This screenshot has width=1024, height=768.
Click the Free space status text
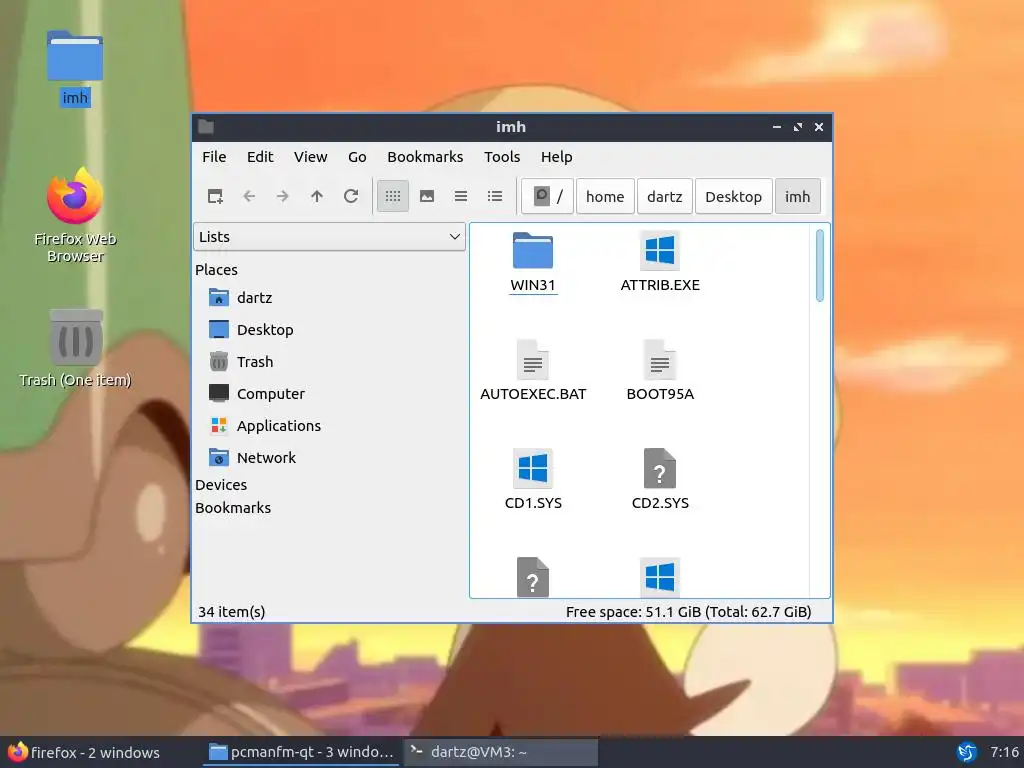pos(688,612)
